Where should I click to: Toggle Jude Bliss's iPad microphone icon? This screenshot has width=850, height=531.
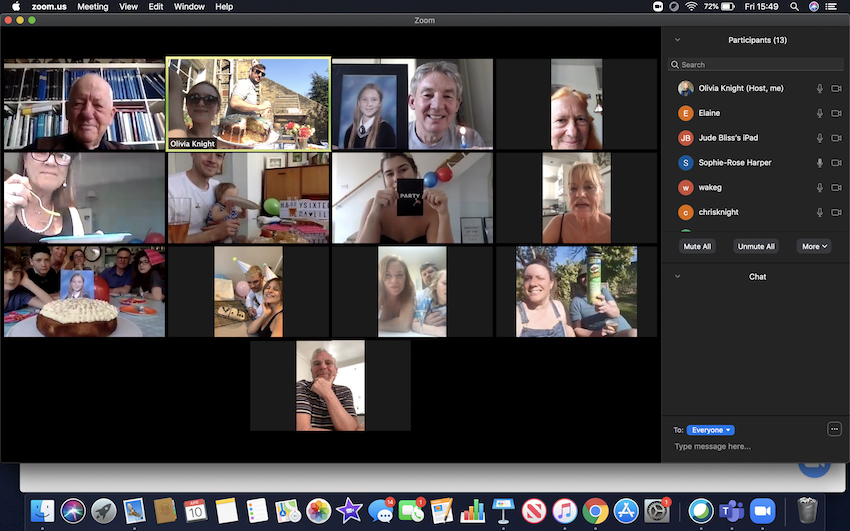pyautogui.click(x=820, y=138)
